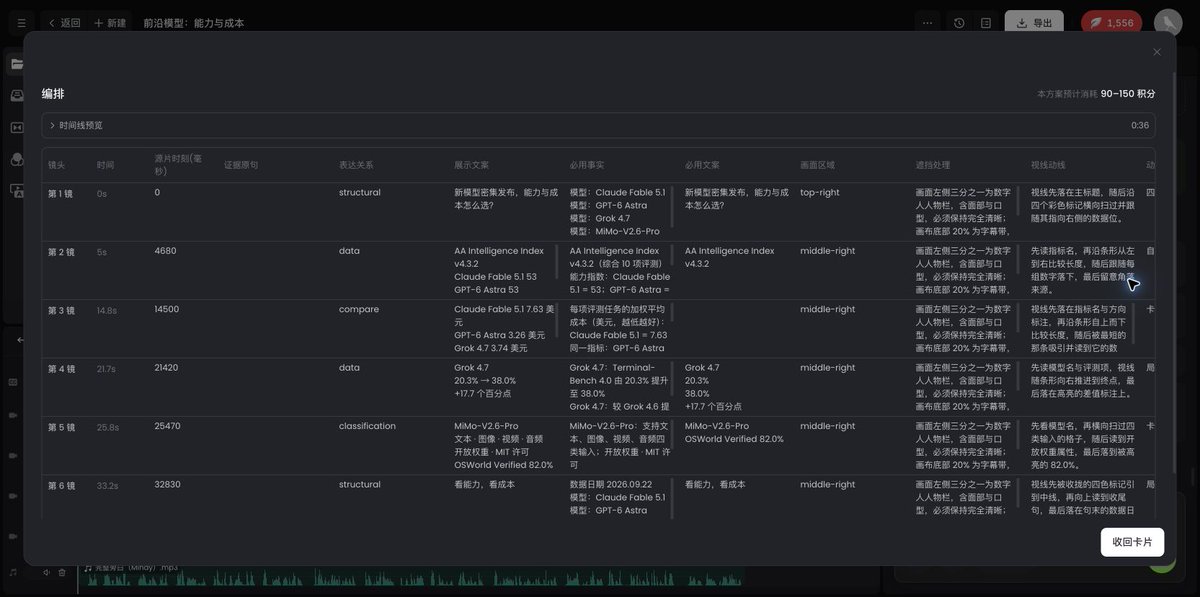
Task: Click the top-right 画面区域 cell
Action: (820, 192)
